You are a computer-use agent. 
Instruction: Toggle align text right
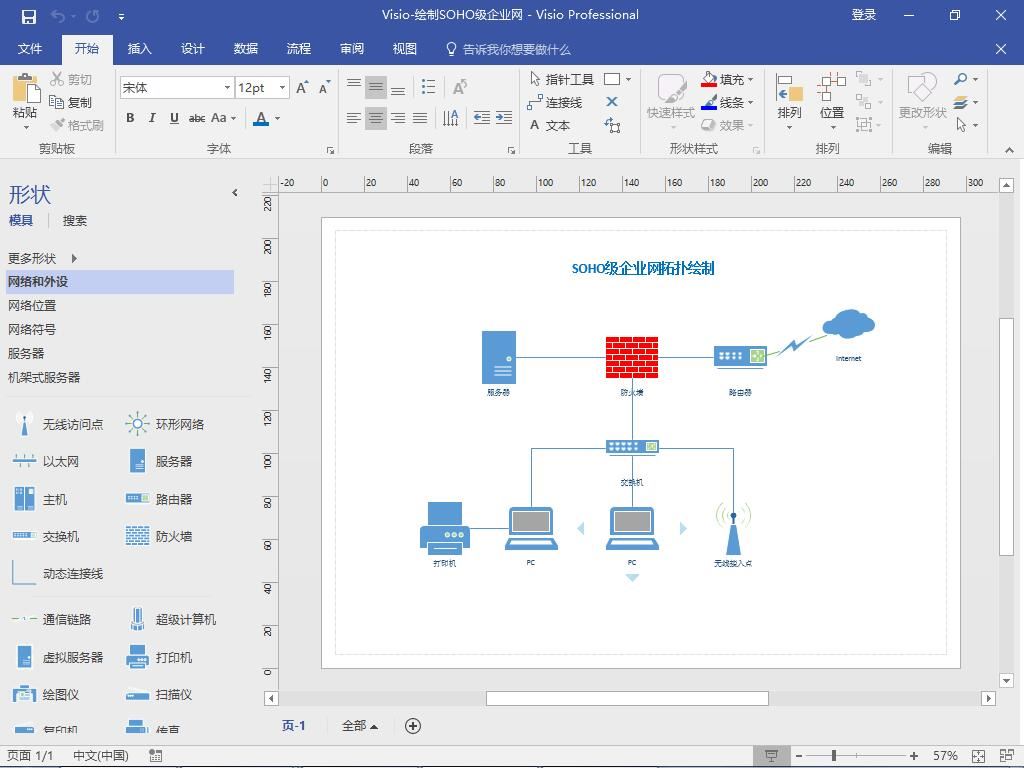398,118
